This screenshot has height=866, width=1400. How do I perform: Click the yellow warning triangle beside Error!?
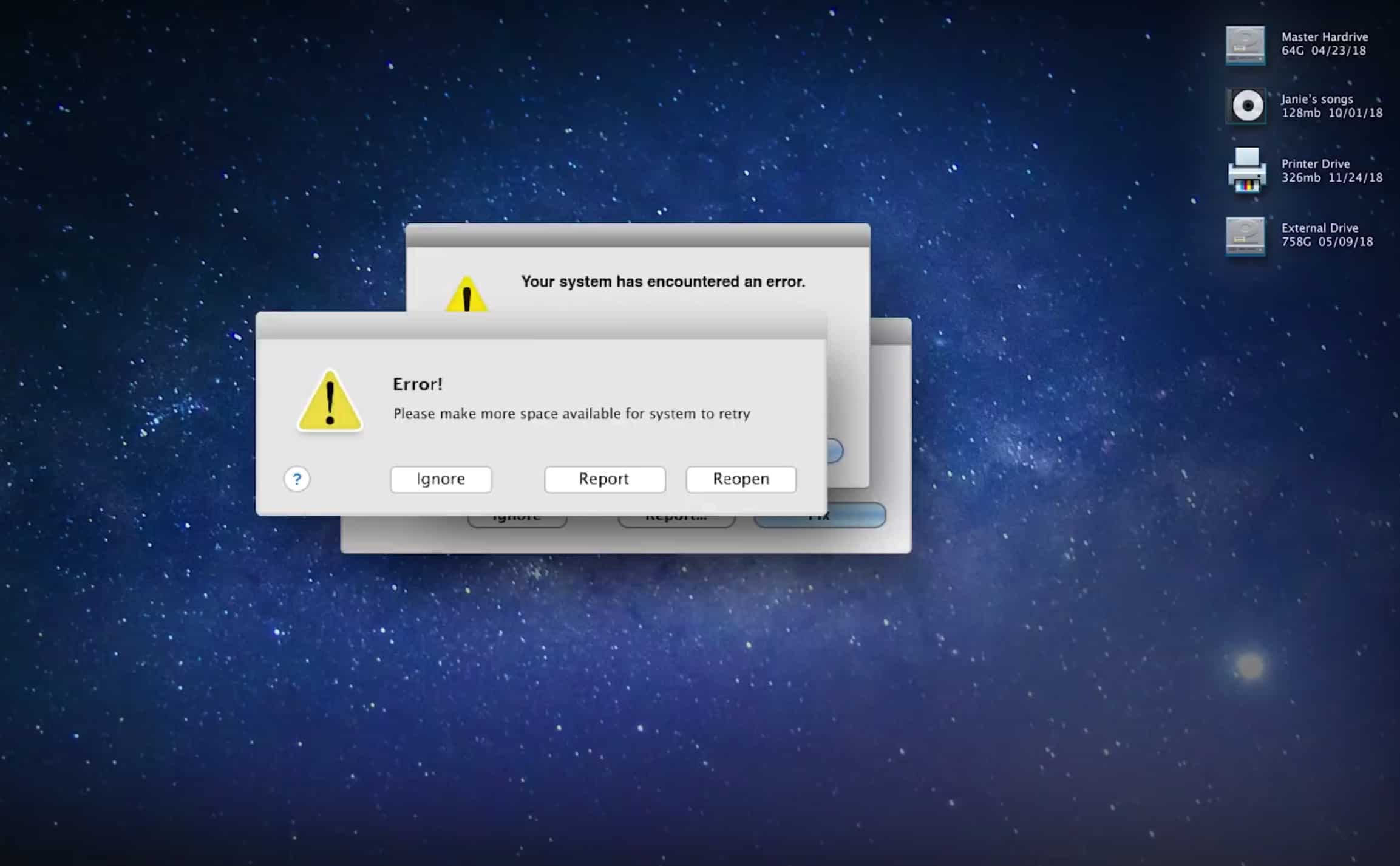(x=330, y=402)
